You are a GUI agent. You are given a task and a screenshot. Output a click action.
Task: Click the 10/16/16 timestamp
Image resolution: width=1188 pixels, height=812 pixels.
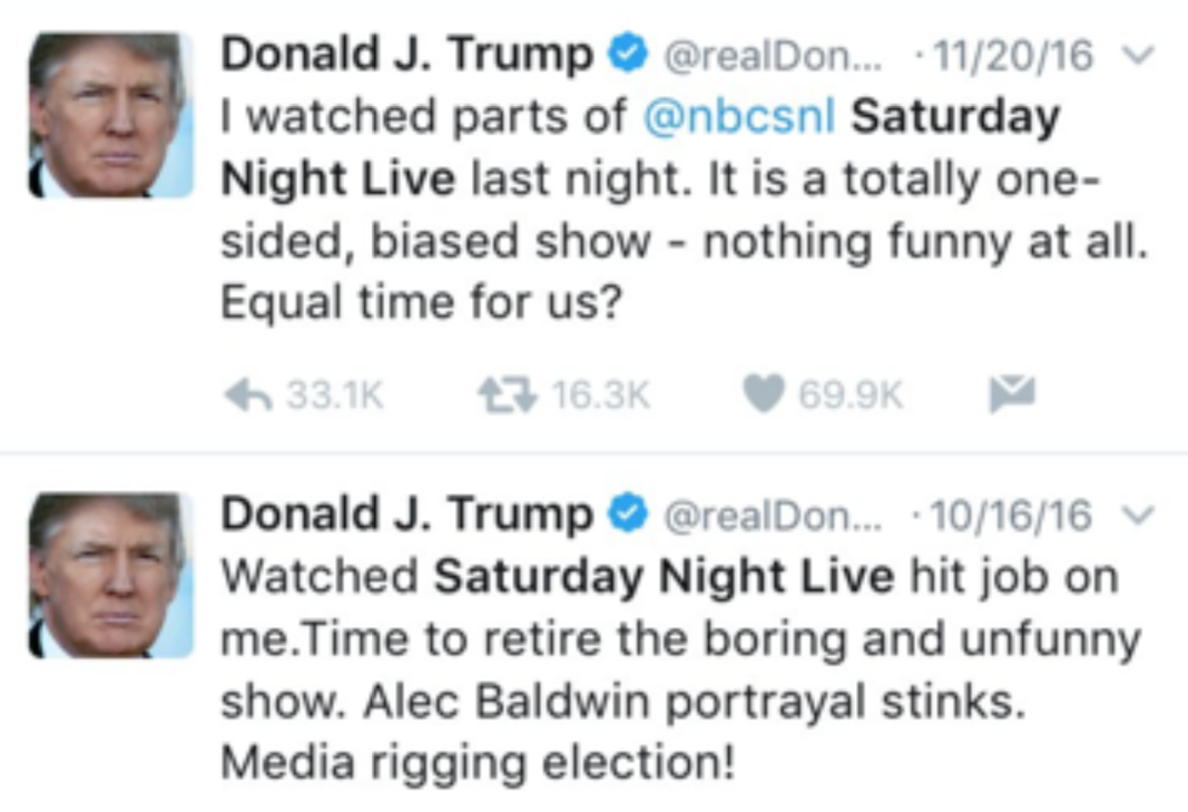pyautogui.click(x=1011, y=515)
